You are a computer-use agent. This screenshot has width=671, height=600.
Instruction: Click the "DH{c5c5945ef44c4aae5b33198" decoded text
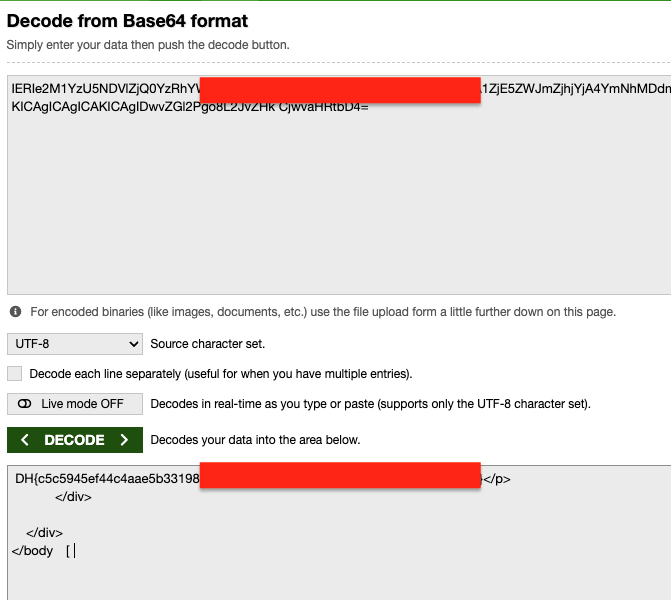pyautogui.click(x=107, y=479)
